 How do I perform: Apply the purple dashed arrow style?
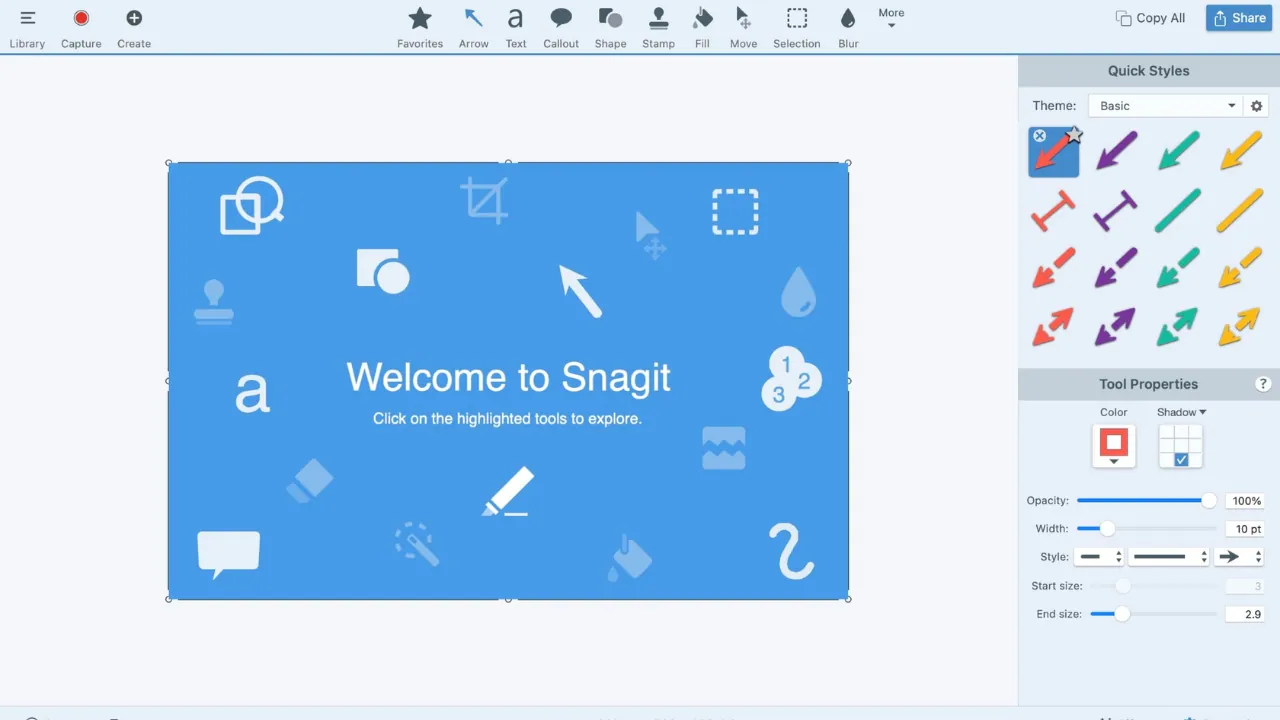point(1116,268)
